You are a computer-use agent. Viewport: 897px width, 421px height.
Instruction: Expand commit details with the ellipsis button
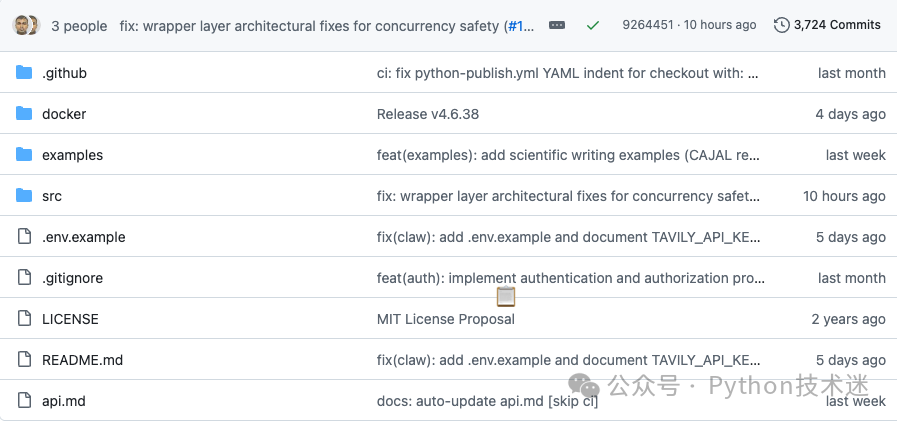[557, 25]
